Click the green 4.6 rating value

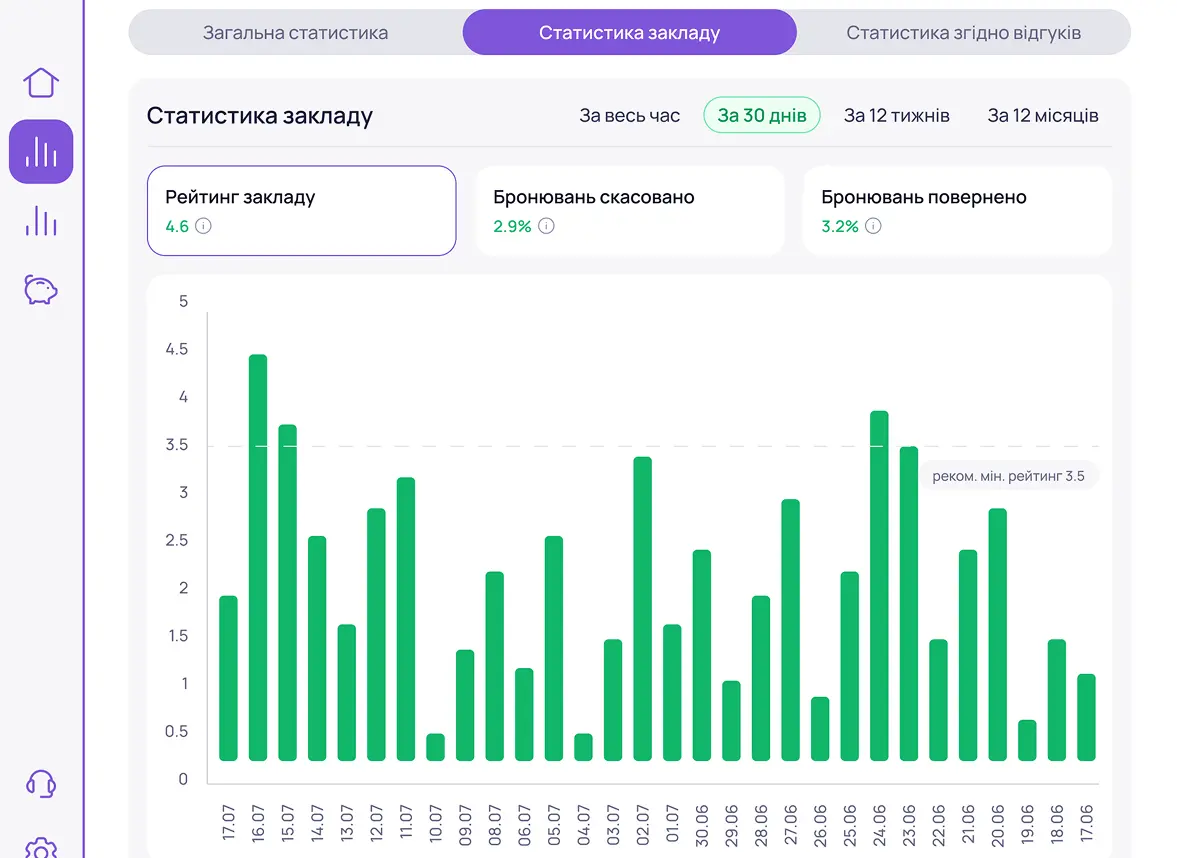[x=177, y=226]
